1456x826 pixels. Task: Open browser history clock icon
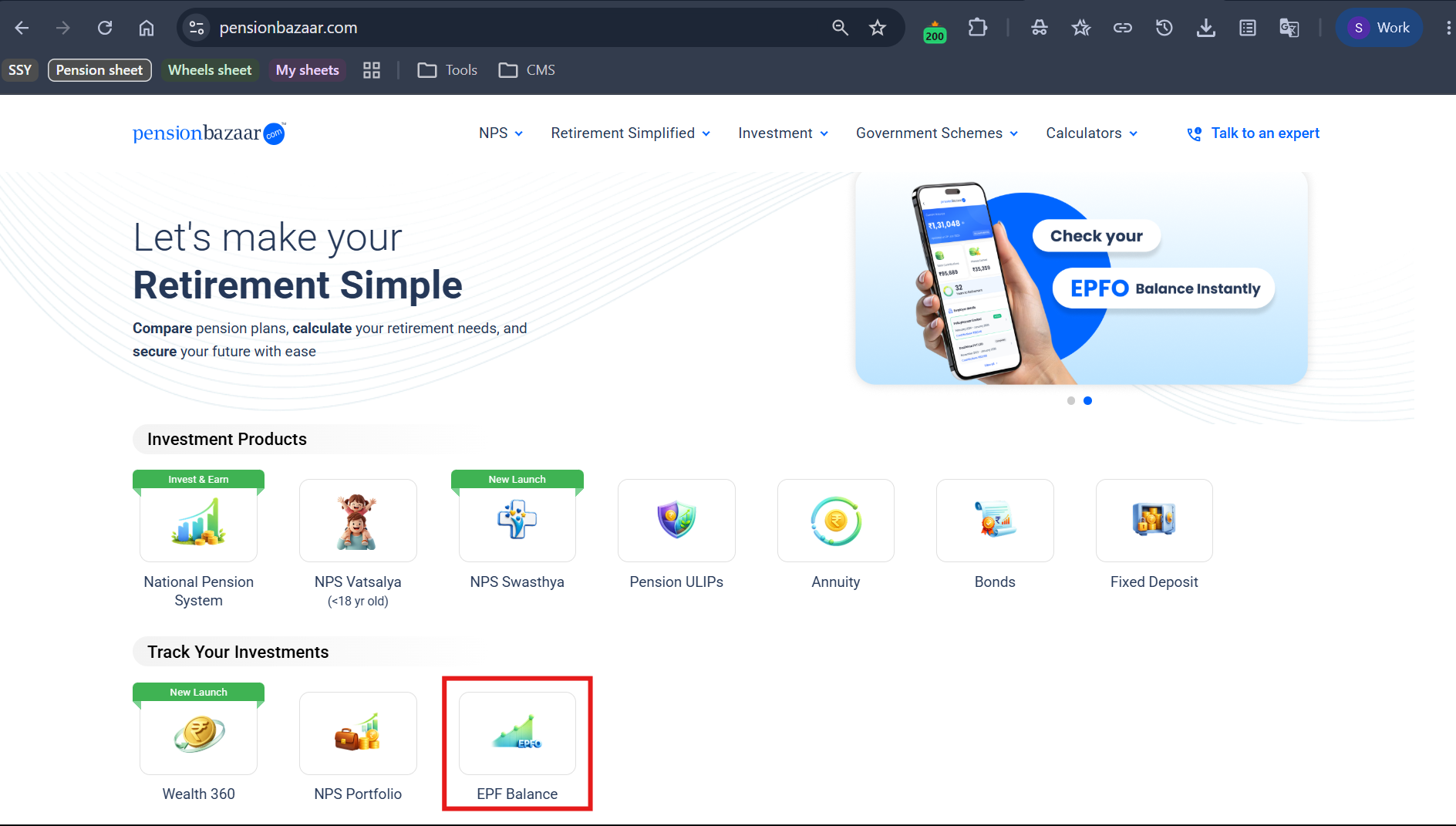(x=1164, y=28)
